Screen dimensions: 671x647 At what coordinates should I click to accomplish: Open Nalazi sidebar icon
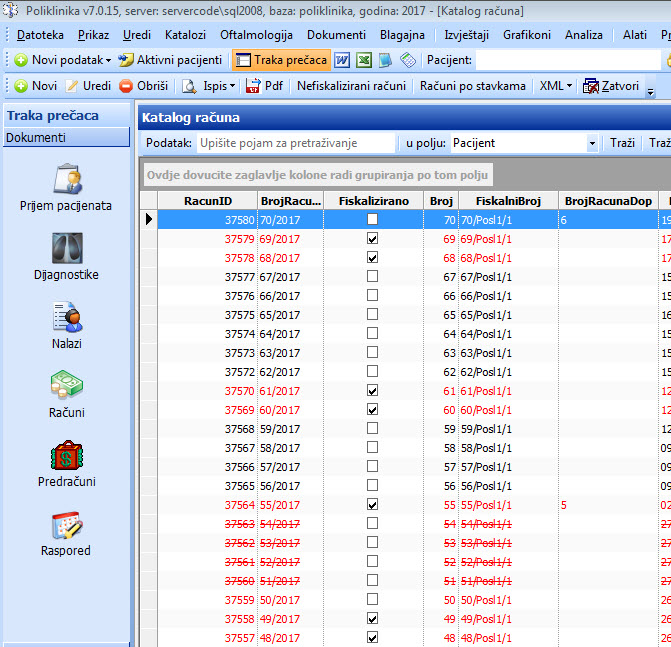coord(66,317)
